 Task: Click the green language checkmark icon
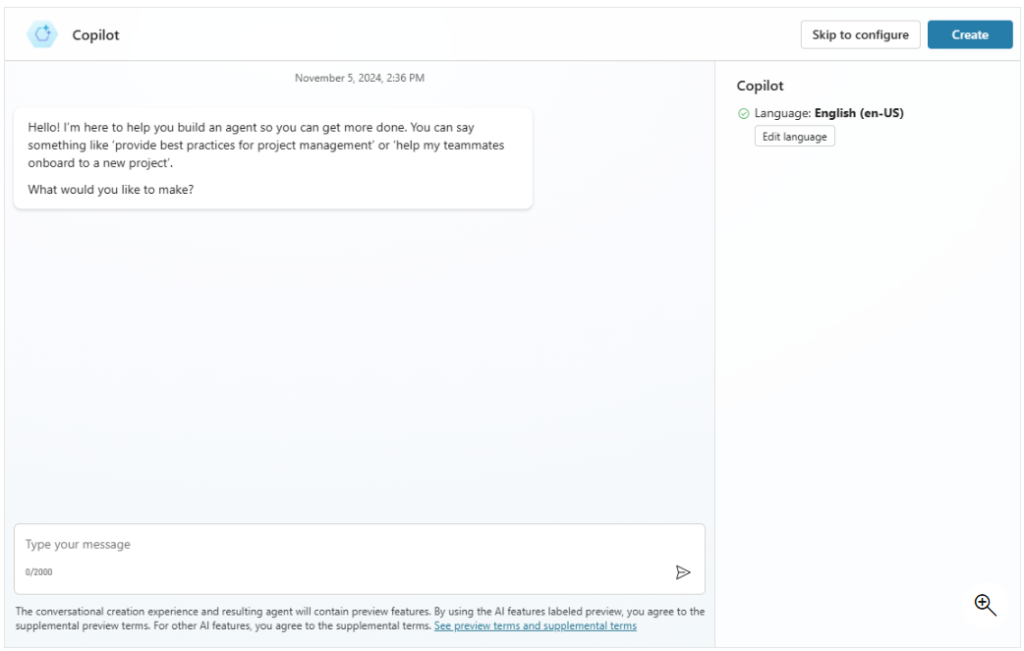coord(743,114)
